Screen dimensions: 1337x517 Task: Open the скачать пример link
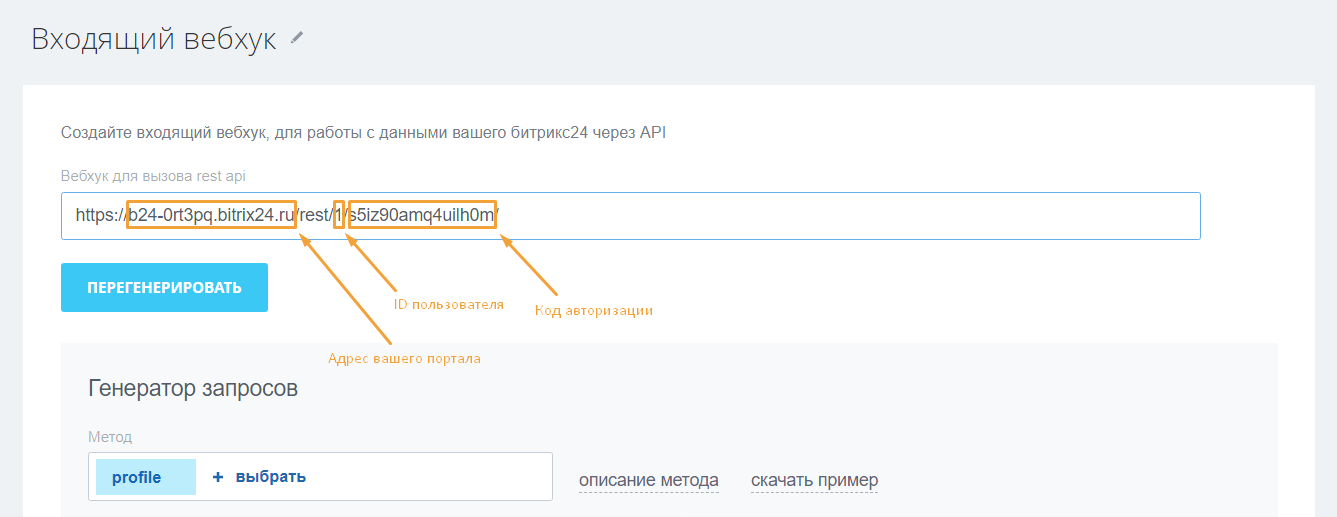815,481
